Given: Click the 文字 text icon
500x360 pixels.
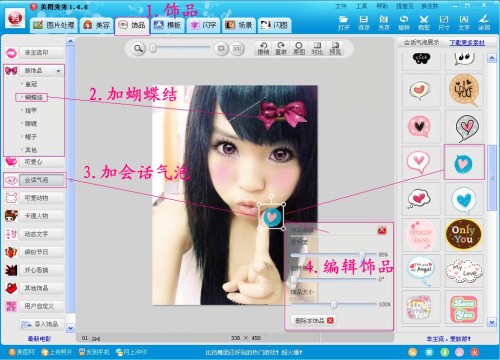Looking at the screenshot, I should pyautogui.click(x=464, y=23).
